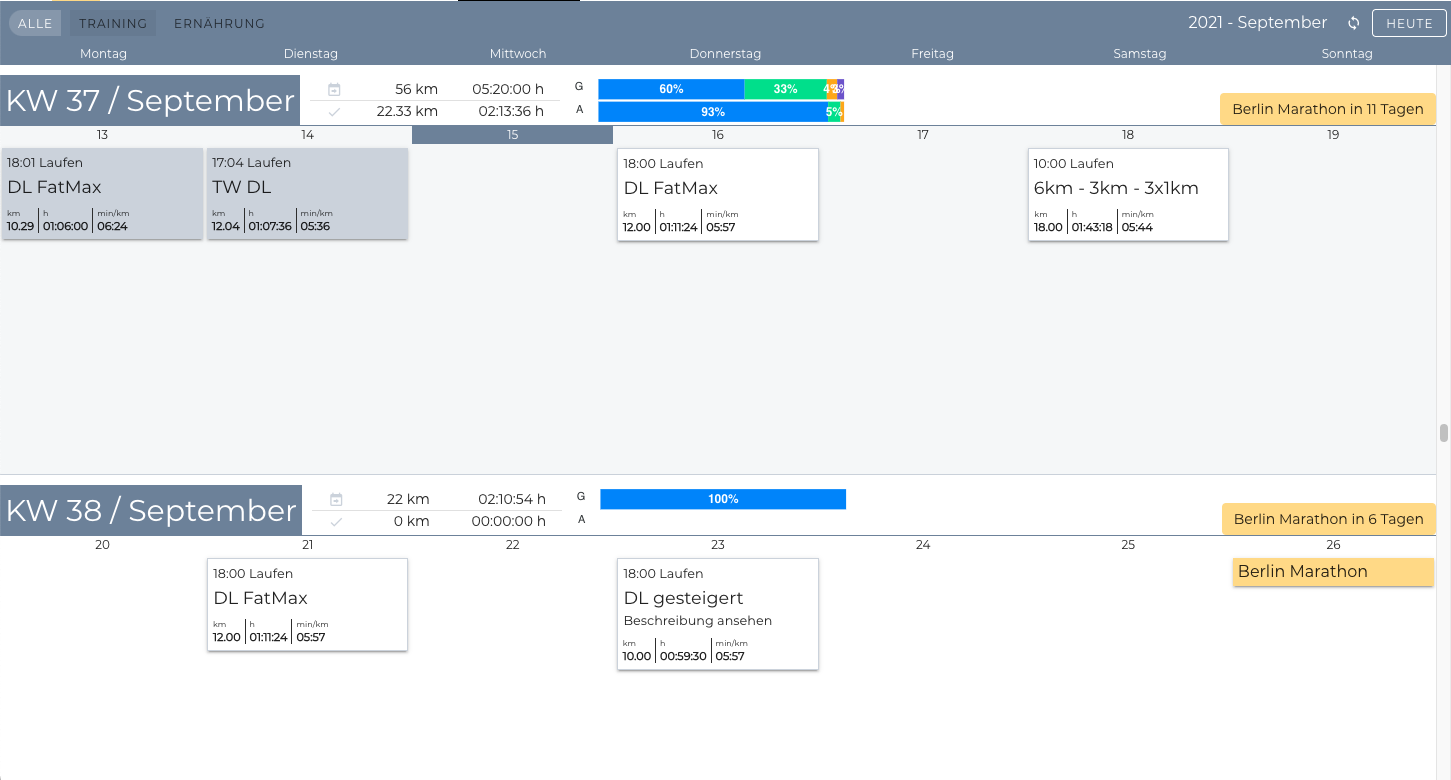The image size is (1451, 780).
Task: Click the Berlin Marathon in 11 Tagen badge
Action: click(1327, 109)
